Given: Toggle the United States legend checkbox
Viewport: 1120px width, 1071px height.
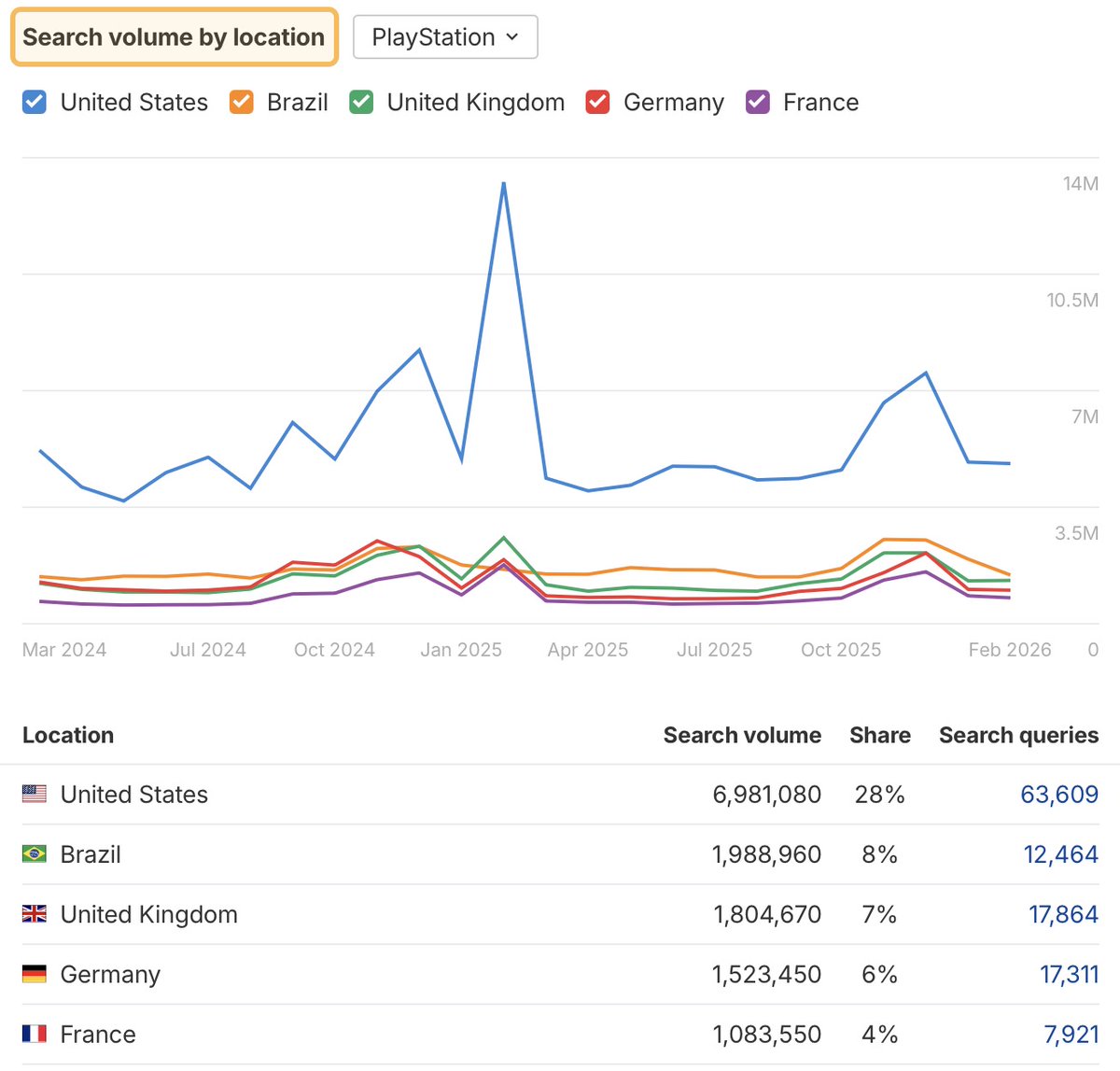Looking at the screenshot, I should coord(34,102).
